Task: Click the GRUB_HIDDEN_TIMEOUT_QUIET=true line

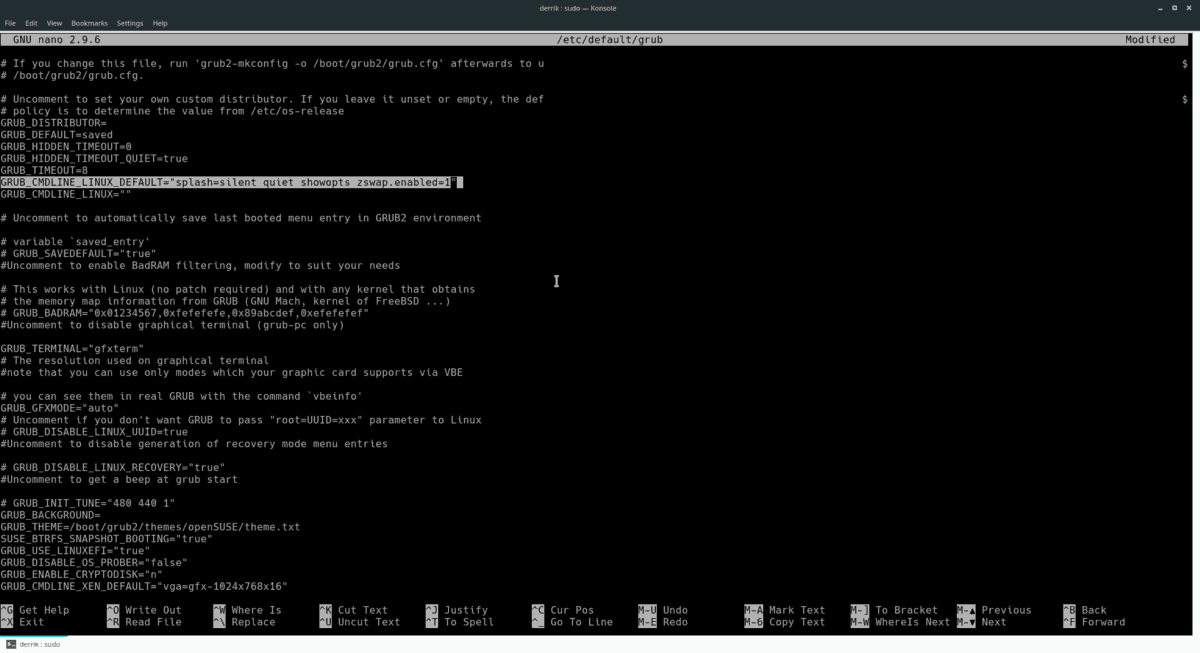Action: tap(94, 158)
